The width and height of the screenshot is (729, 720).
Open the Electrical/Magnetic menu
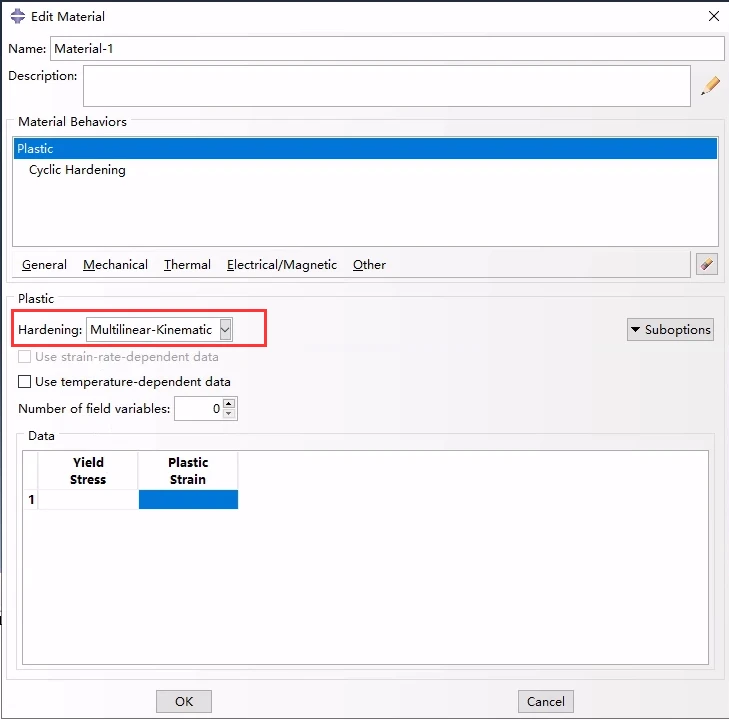pos(282,265)
